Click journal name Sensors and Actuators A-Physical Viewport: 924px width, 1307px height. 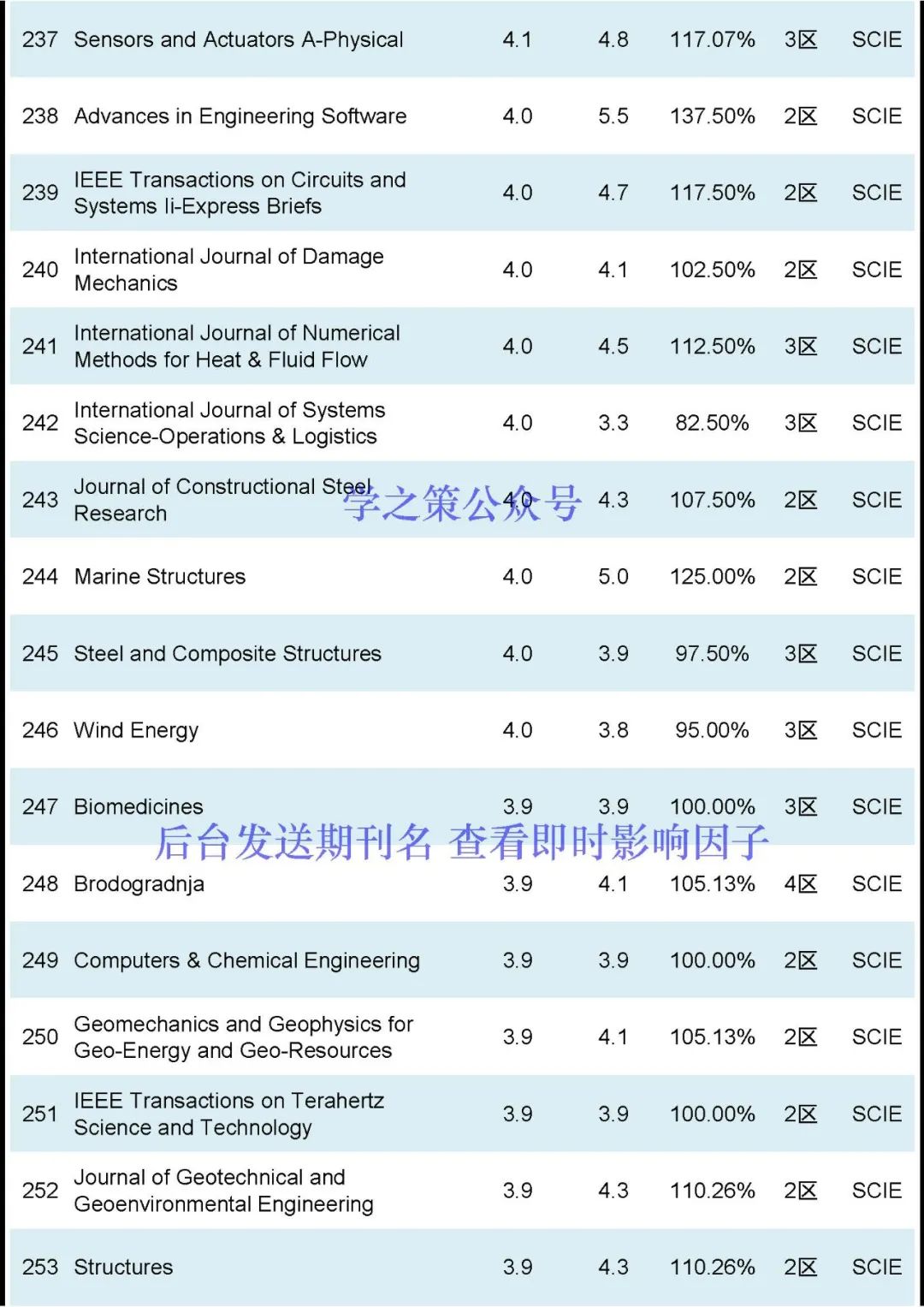(x=239, y=39)
